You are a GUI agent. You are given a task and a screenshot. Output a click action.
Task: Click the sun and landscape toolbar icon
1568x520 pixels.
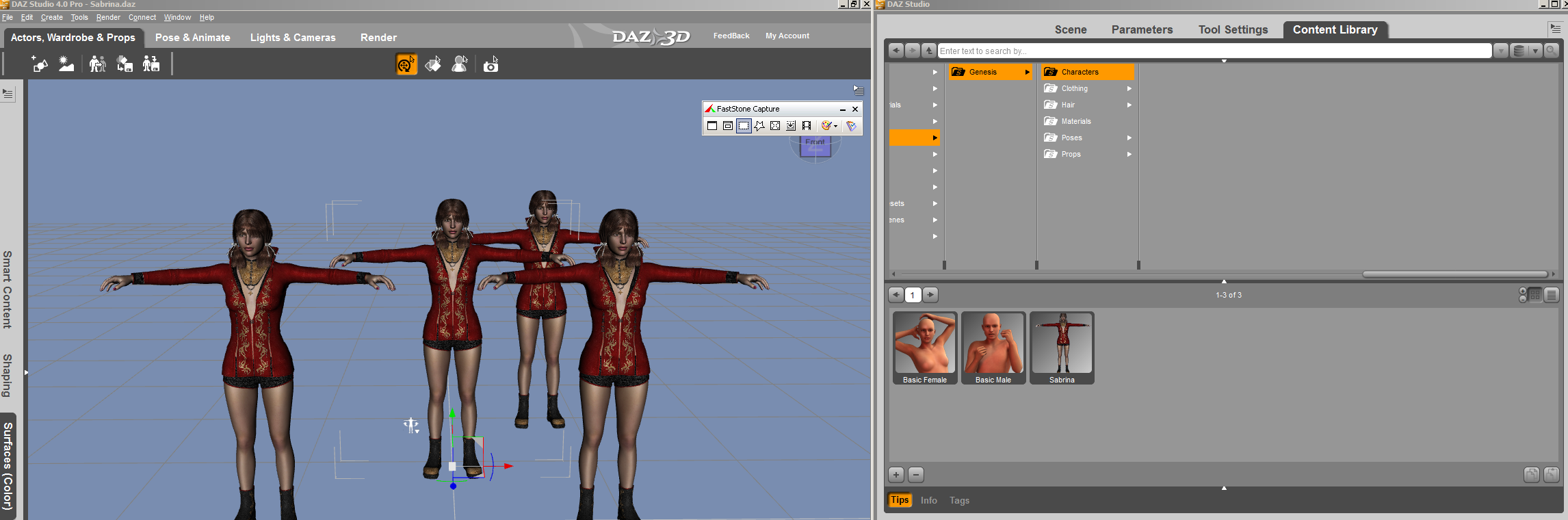(66, 64)
